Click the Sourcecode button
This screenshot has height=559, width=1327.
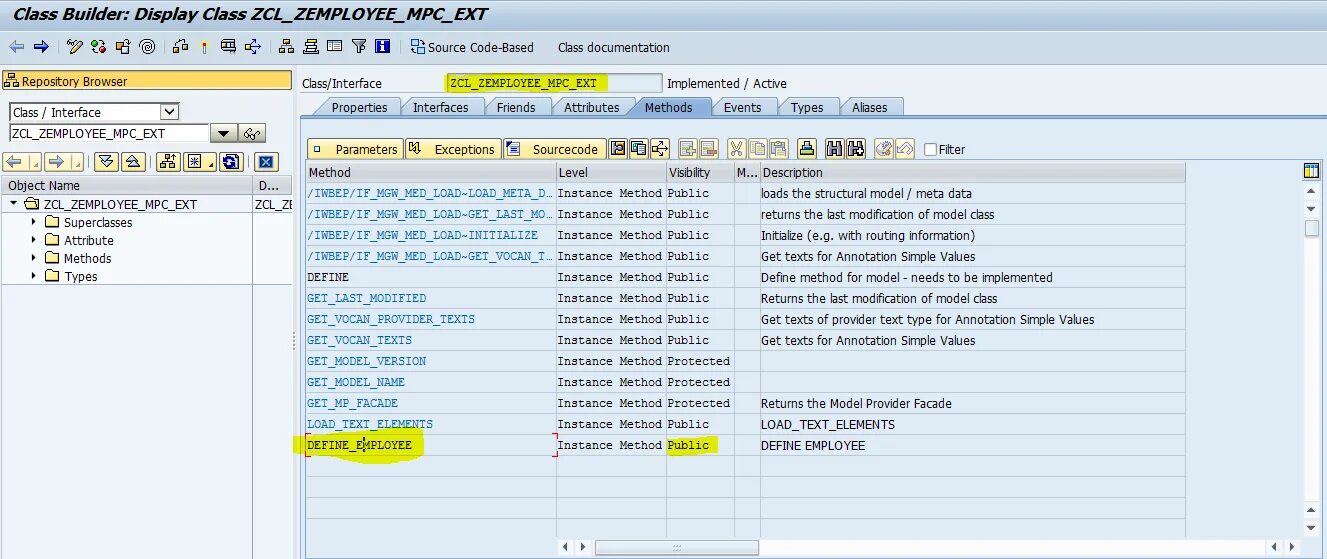(x=554, y=149)
